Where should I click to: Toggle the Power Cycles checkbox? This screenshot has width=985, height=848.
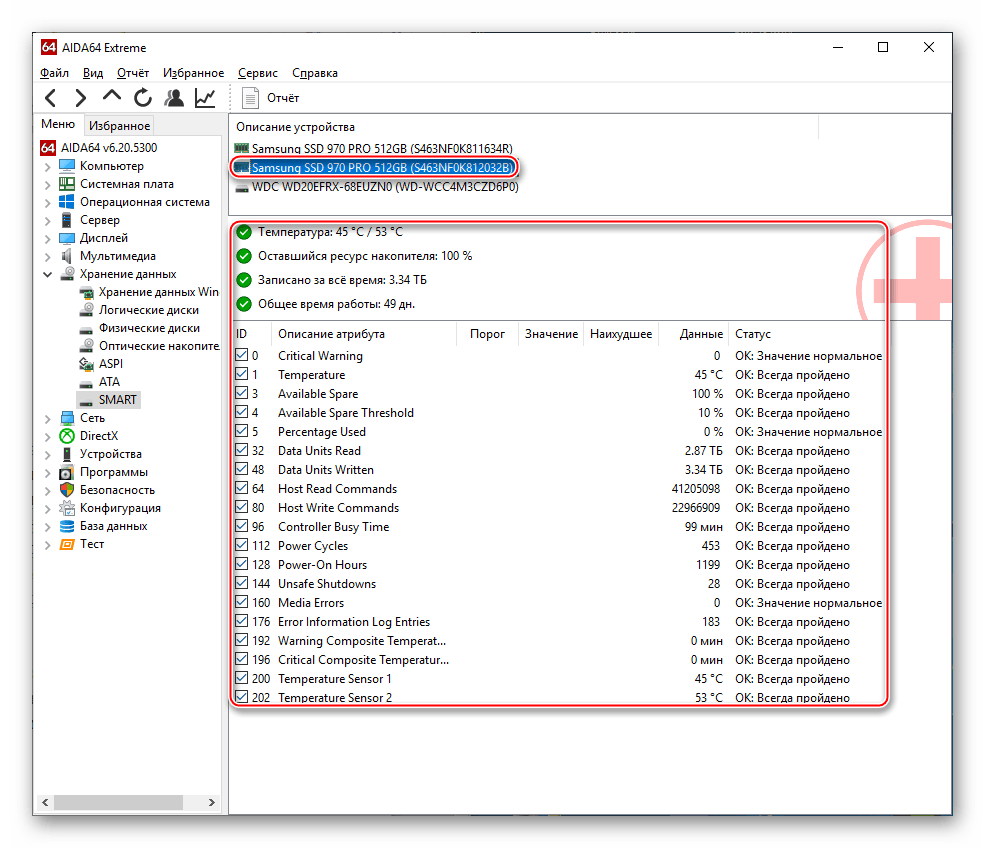click(241, 546)
